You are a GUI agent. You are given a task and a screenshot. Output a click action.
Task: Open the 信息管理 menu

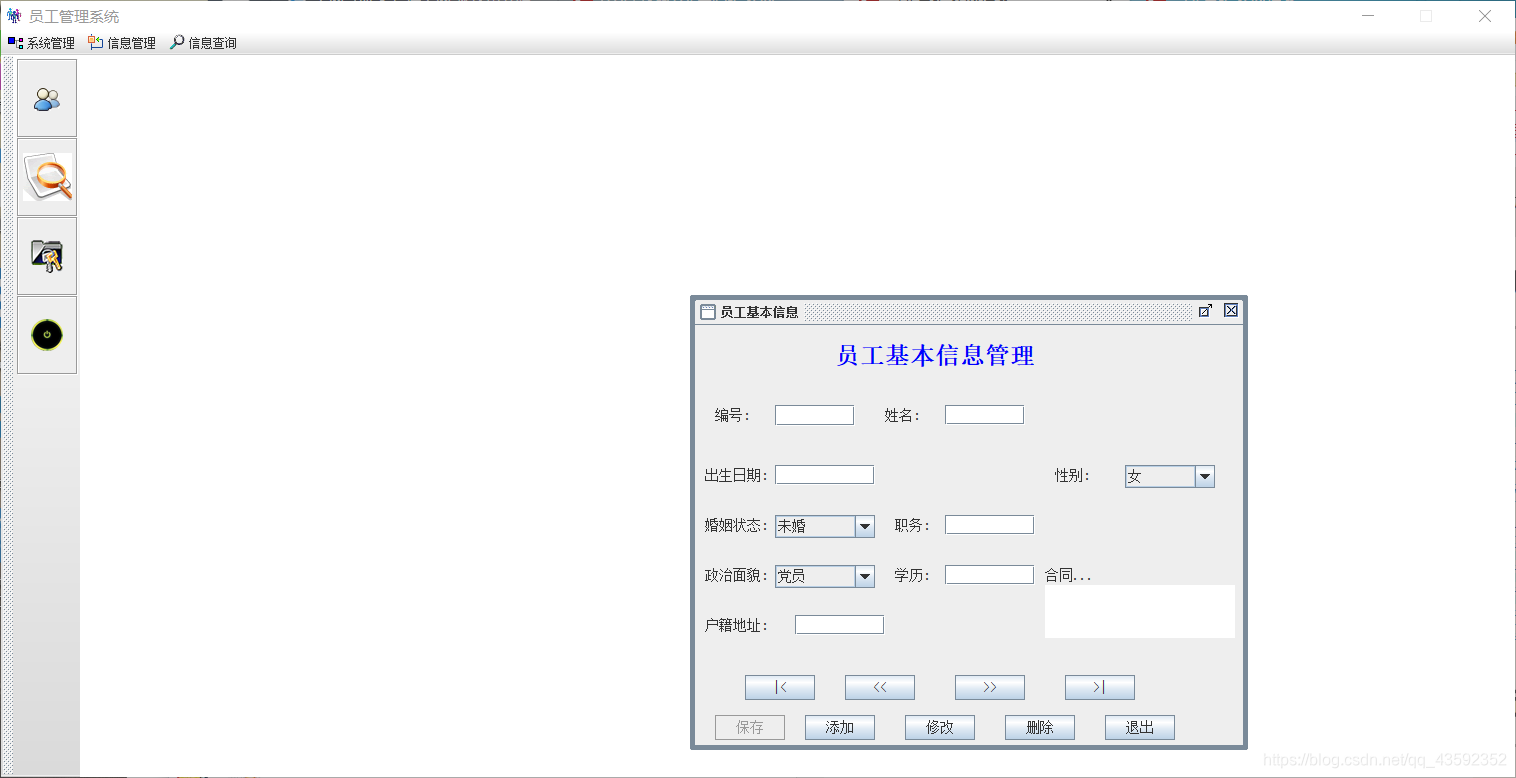122,43
